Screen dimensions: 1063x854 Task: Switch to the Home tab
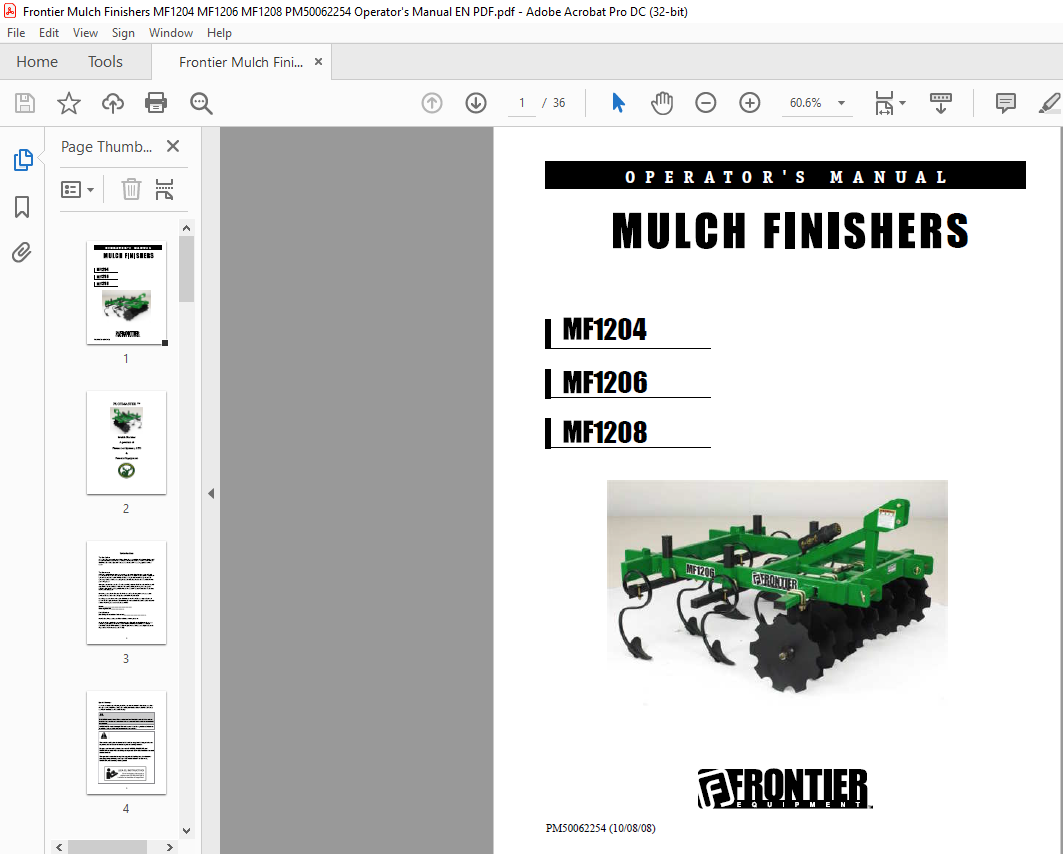37,62
